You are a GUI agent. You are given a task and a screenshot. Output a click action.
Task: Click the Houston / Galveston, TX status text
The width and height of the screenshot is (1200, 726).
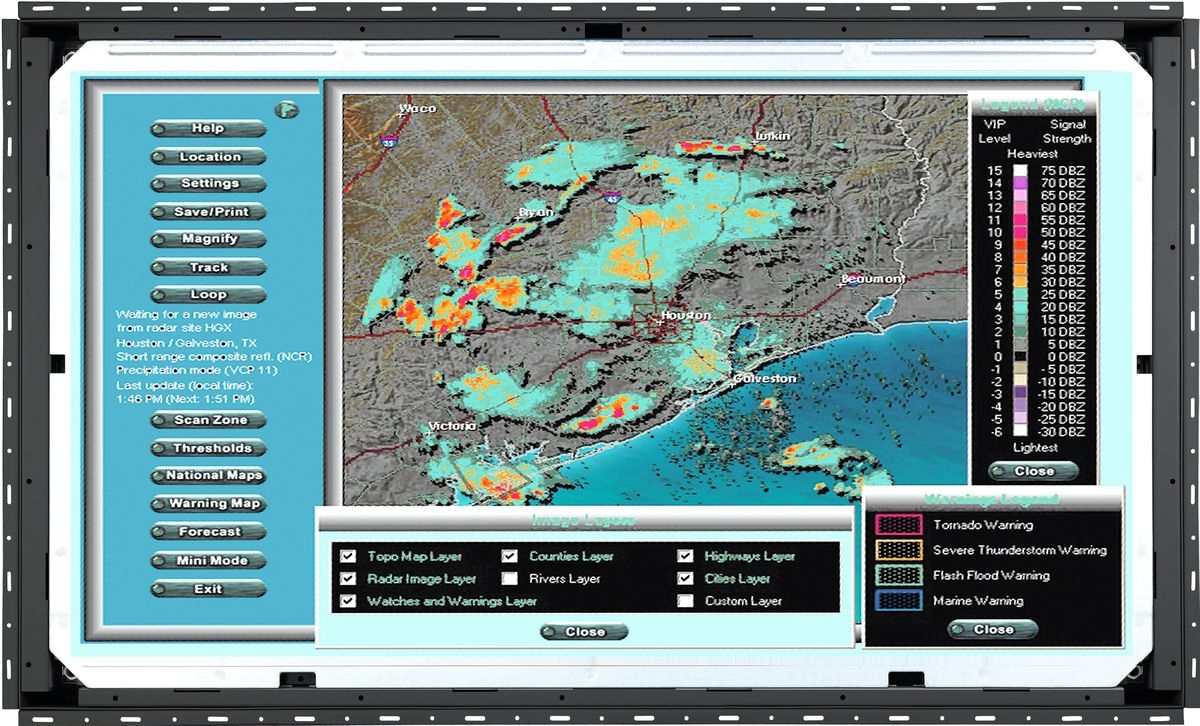tap(186, 342)
